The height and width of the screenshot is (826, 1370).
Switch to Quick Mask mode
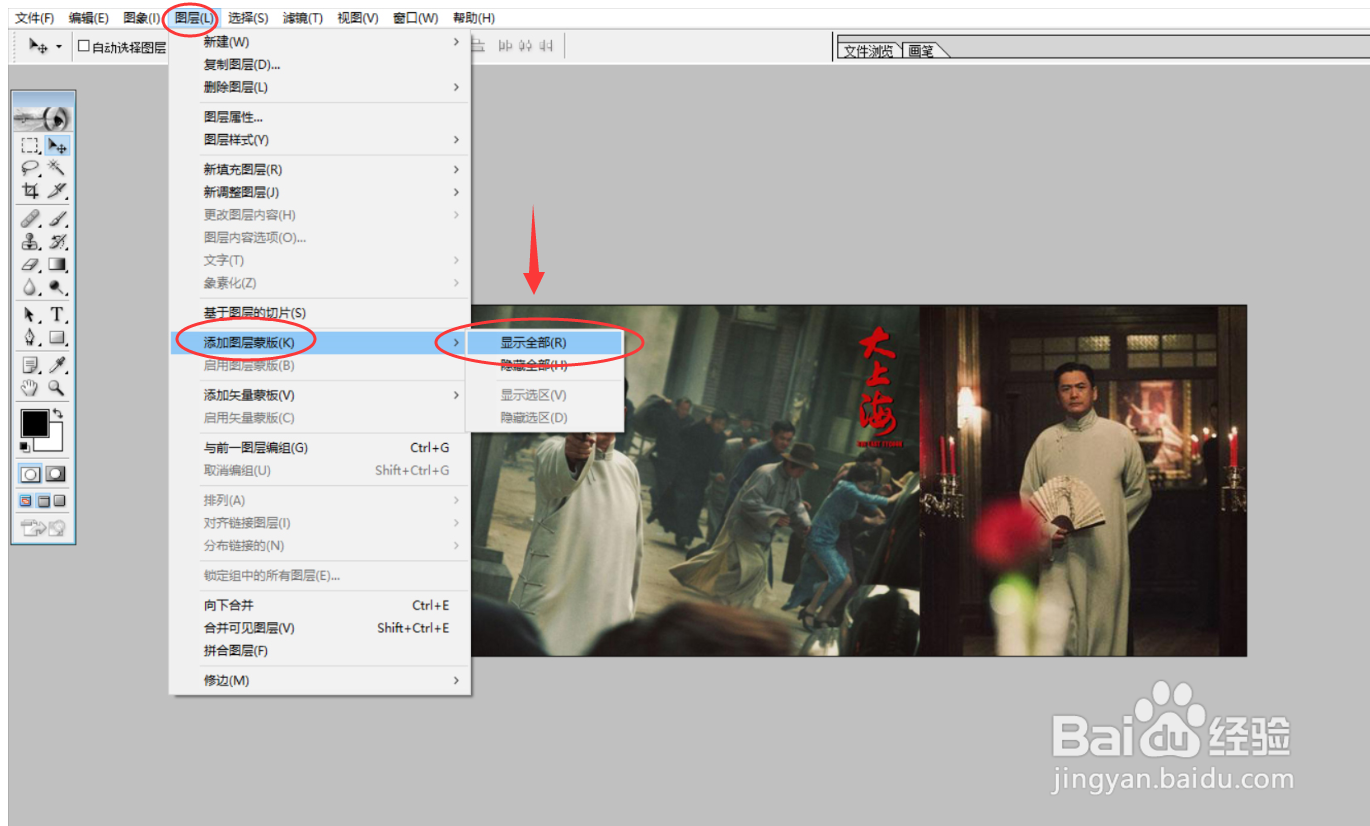pyautogui.click(x=56, y=474)
